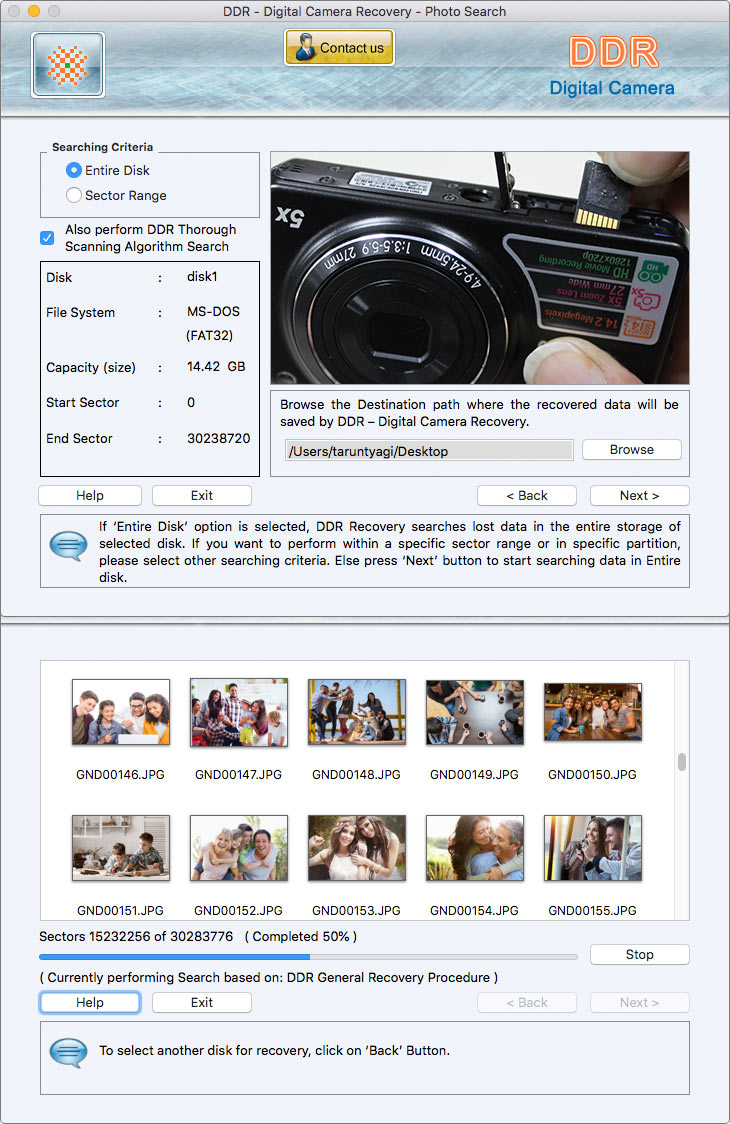The width and height of the screenshot is (730, 1124).
Task: Select thumbnail GND00148.JPG
Action: pos(356,712)
